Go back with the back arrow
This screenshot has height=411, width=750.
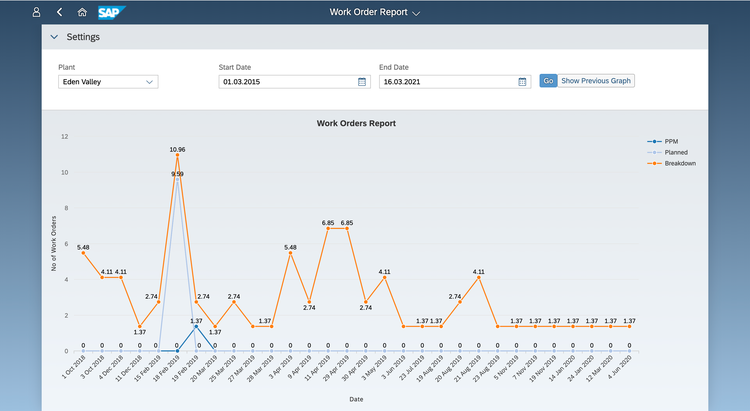point(59,12)
